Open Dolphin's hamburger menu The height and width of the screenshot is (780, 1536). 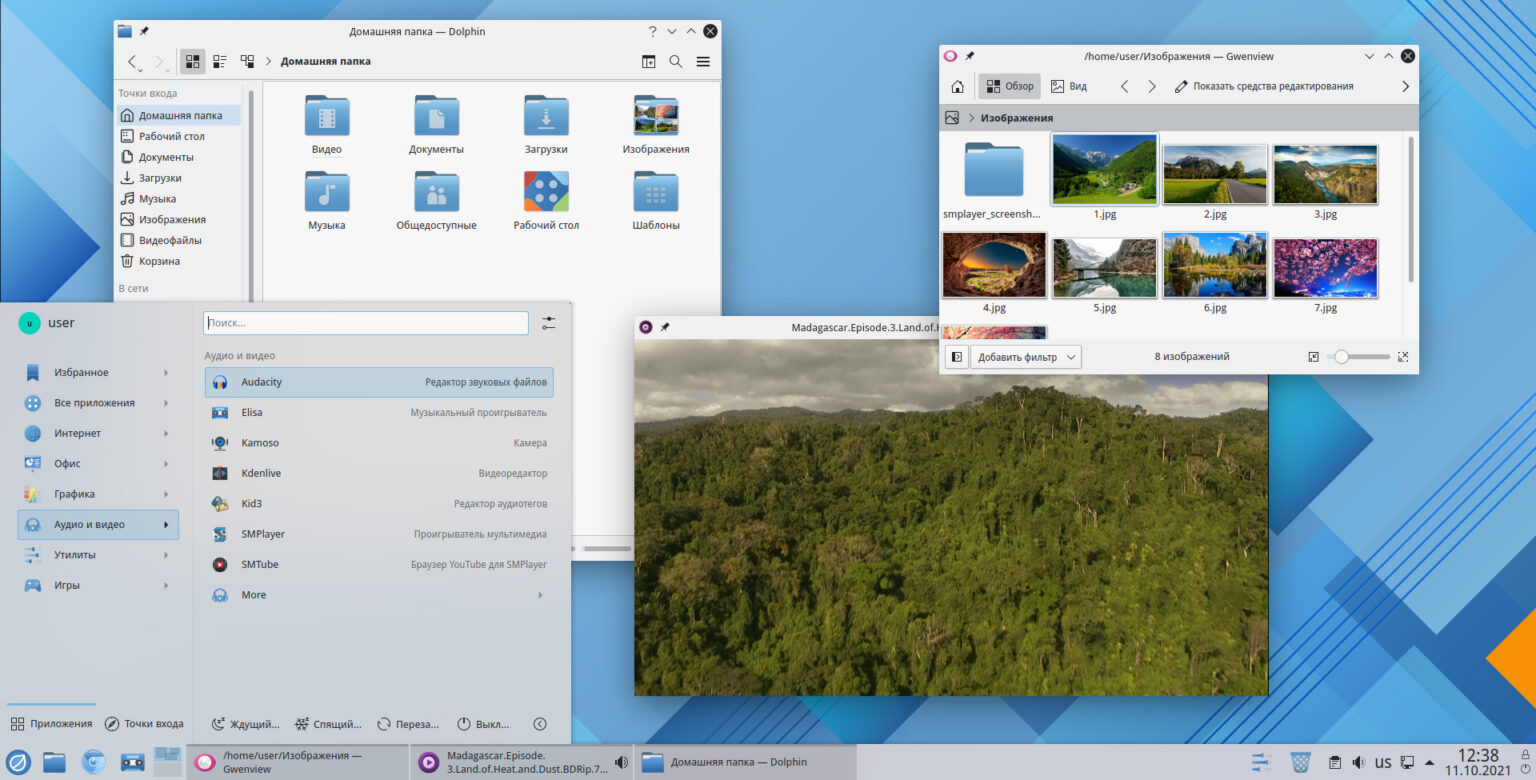click(703, 61)
